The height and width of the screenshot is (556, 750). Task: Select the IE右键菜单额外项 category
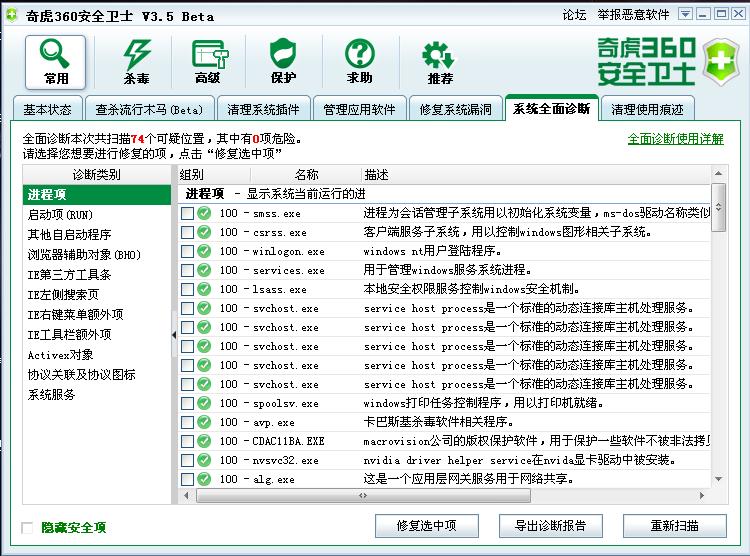97,314
